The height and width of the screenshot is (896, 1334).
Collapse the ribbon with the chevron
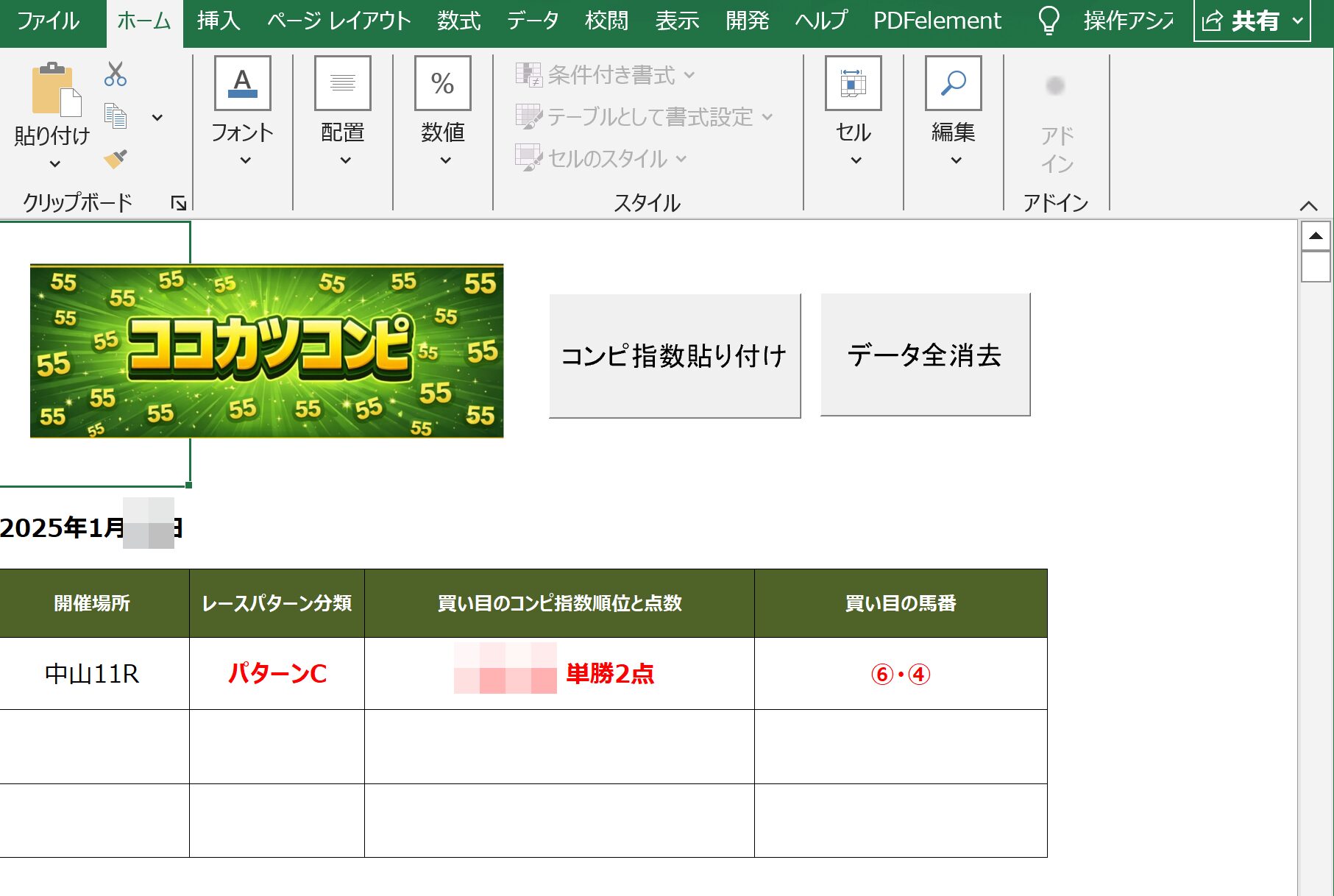coord(1308,206)
